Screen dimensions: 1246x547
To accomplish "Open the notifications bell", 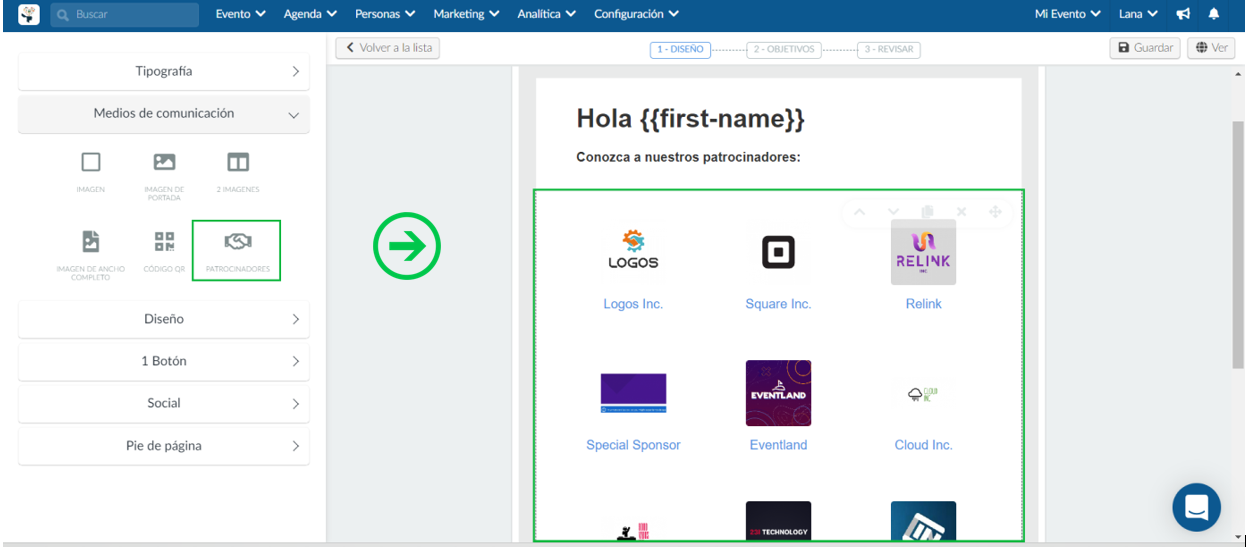I will coord(1214,15).
